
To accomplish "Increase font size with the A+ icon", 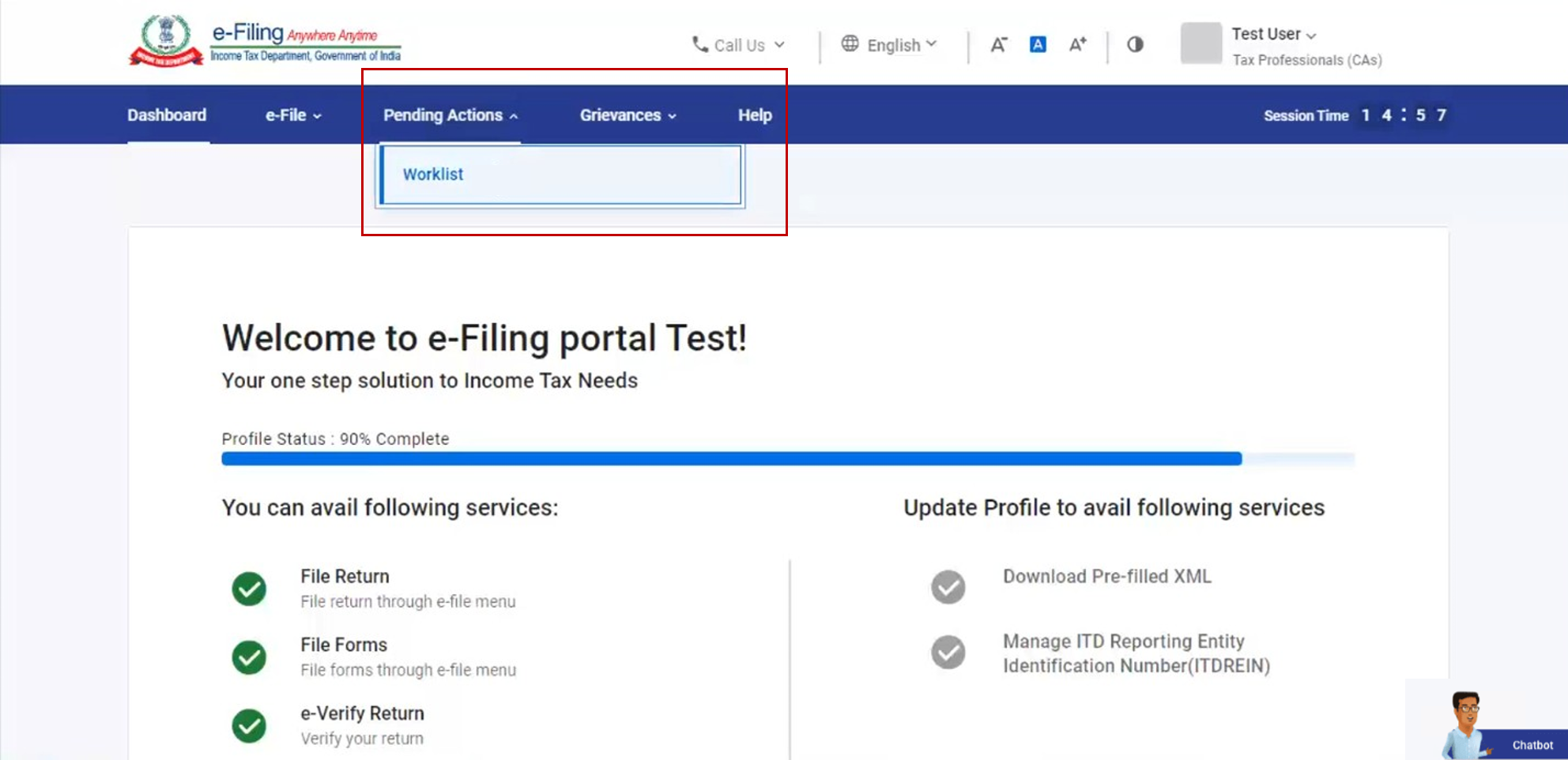I will coord(1077,45).
